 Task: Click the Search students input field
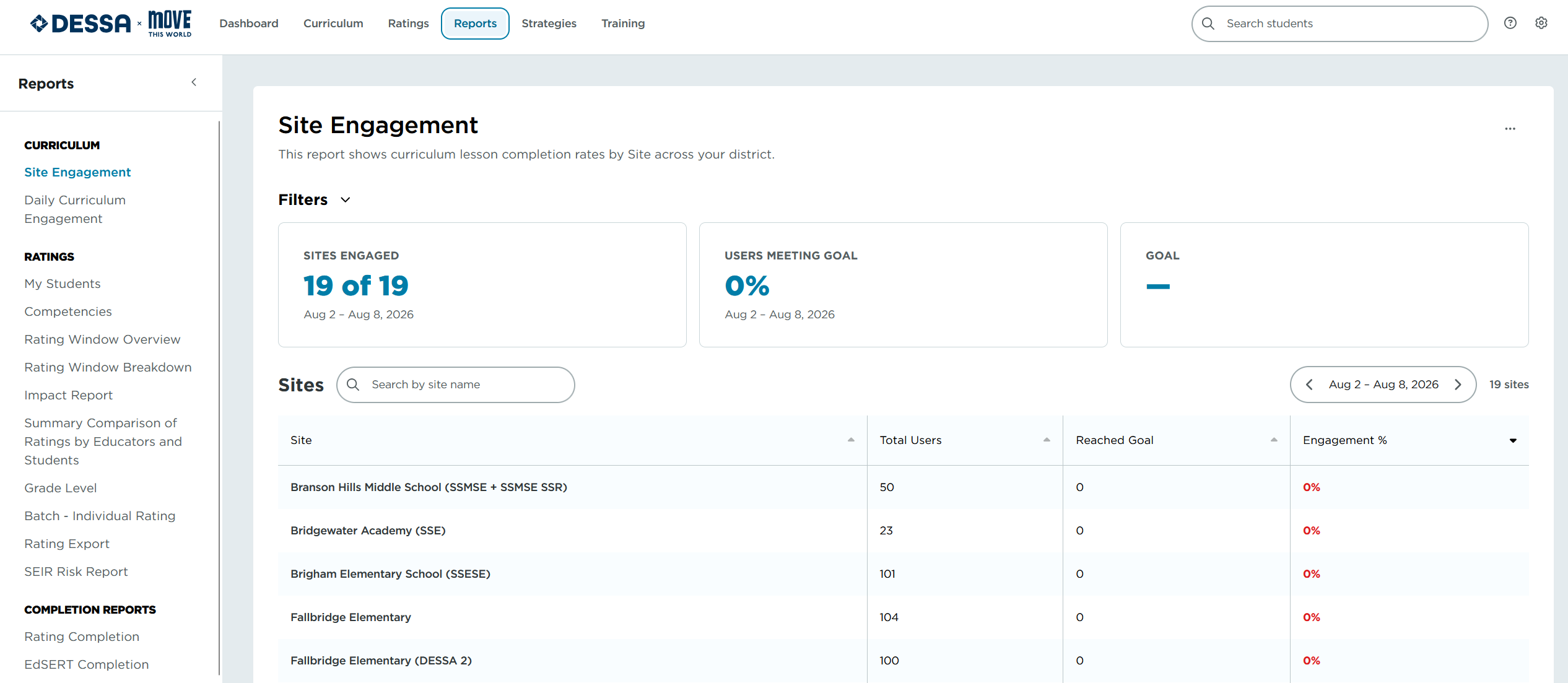coord(1339,24)
